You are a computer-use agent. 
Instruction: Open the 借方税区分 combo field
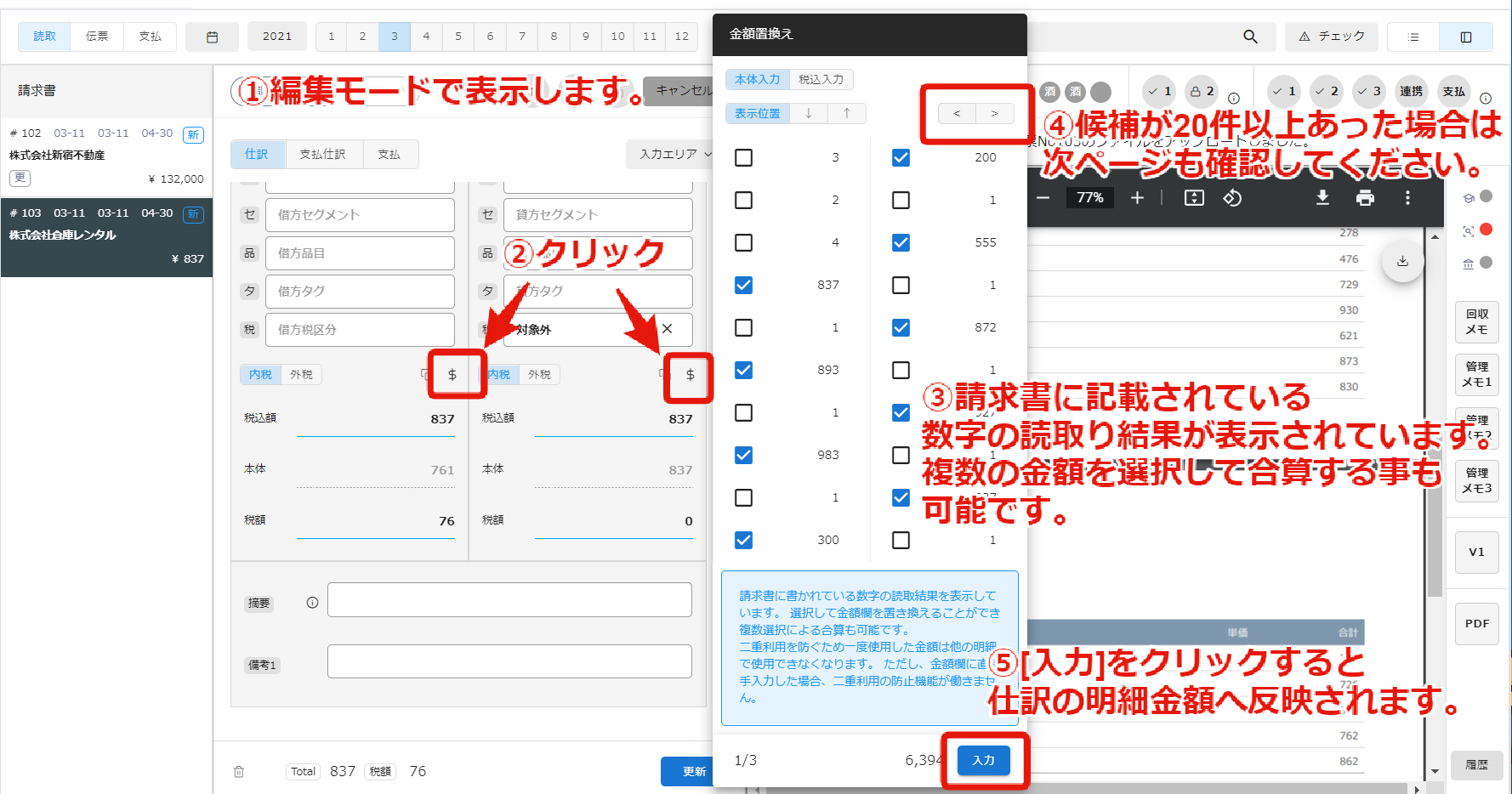tap(360, 330)
